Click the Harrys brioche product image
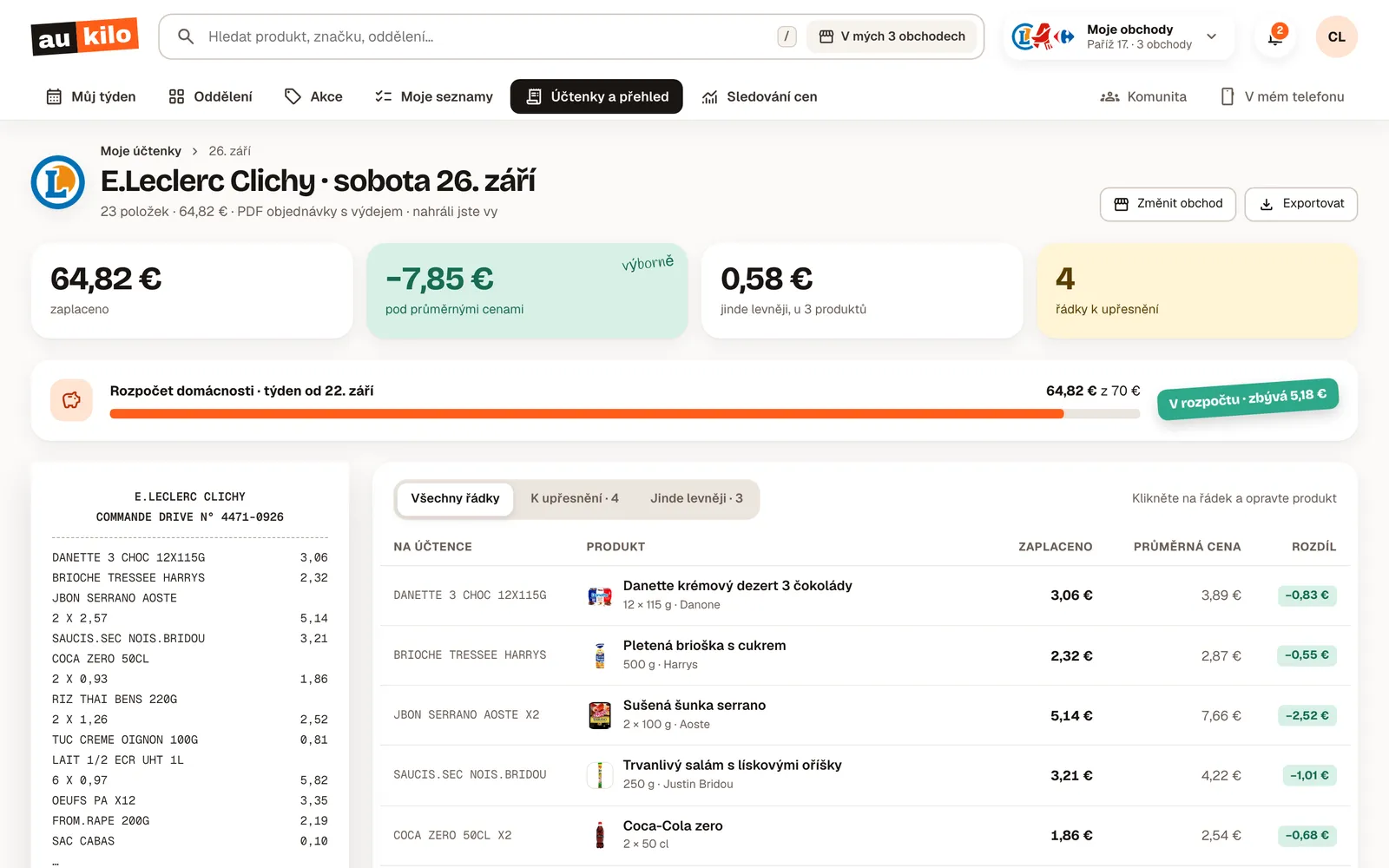Viewport: 1389px width, 868px height. (x=600, y=655)
